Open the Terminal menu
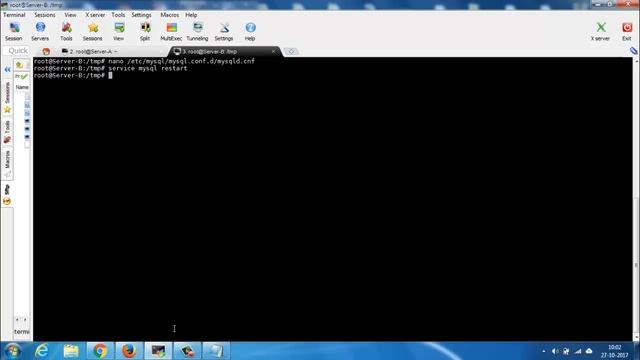 coord(14,15)
